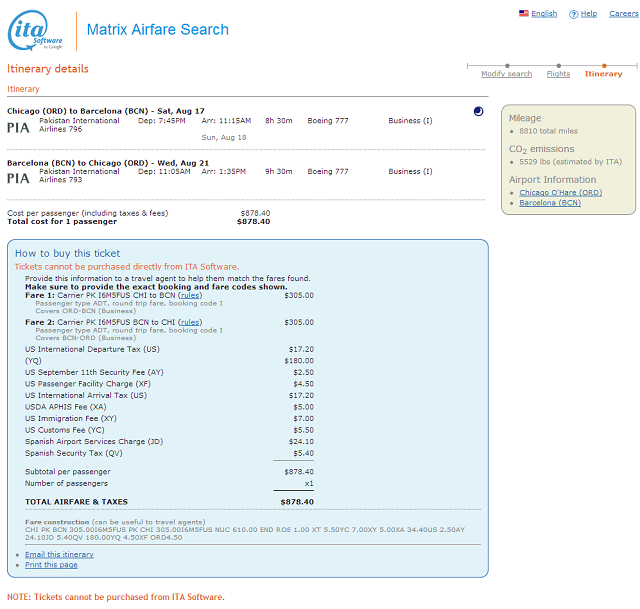Image resolution: width=640 pixels, height=609 pixels.
Task: Click the 8810 total miles entry
Action: click(548, 131)
